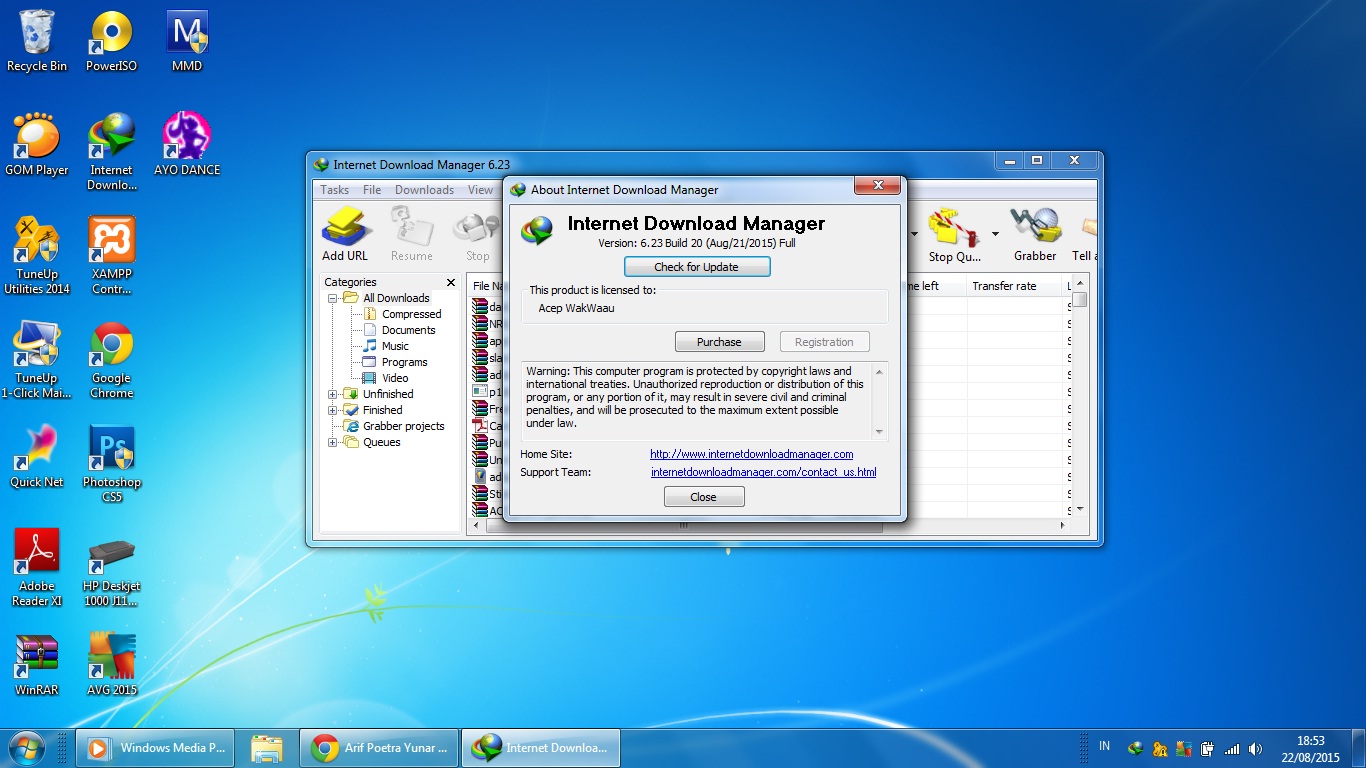Open the Downloads menu
The image size is (1366, 768).
(x=424, y=190)
